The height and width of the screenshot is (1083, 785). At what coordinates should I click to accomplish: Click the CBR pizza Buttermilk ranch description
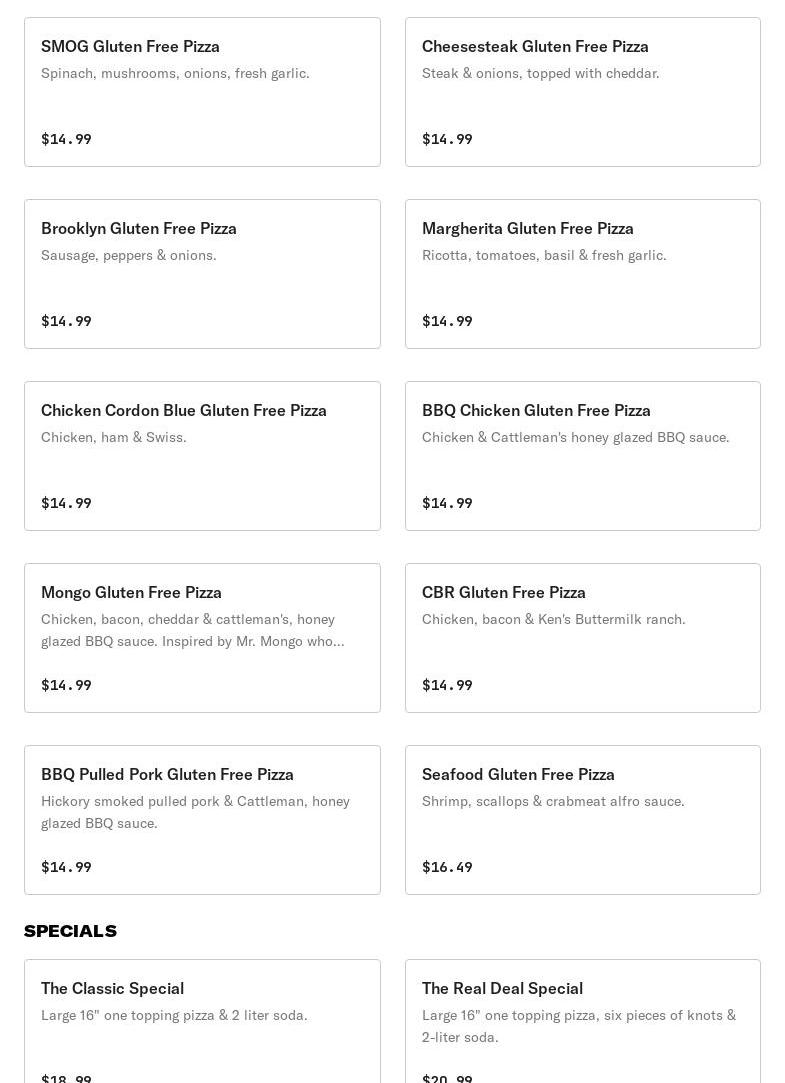point(553,619)
